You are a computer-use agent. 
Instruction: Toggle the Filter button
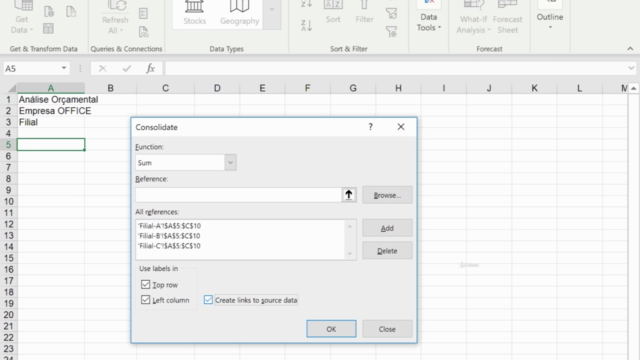(364, 12)
